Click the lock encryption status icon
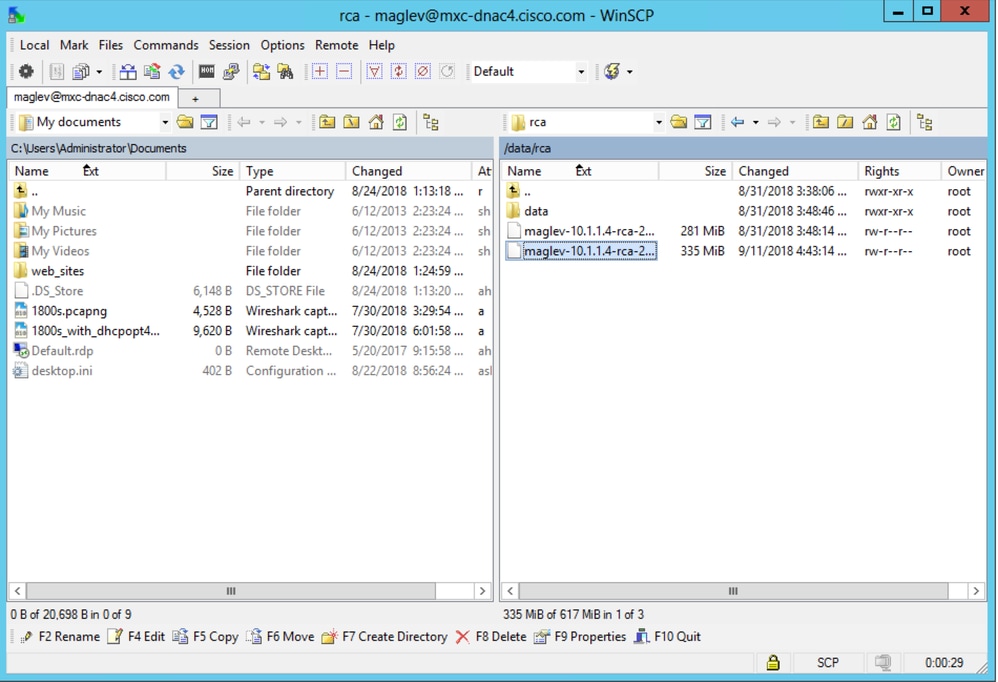The width and height of the screenshot is (998, 682). click(x=773, y=663)
